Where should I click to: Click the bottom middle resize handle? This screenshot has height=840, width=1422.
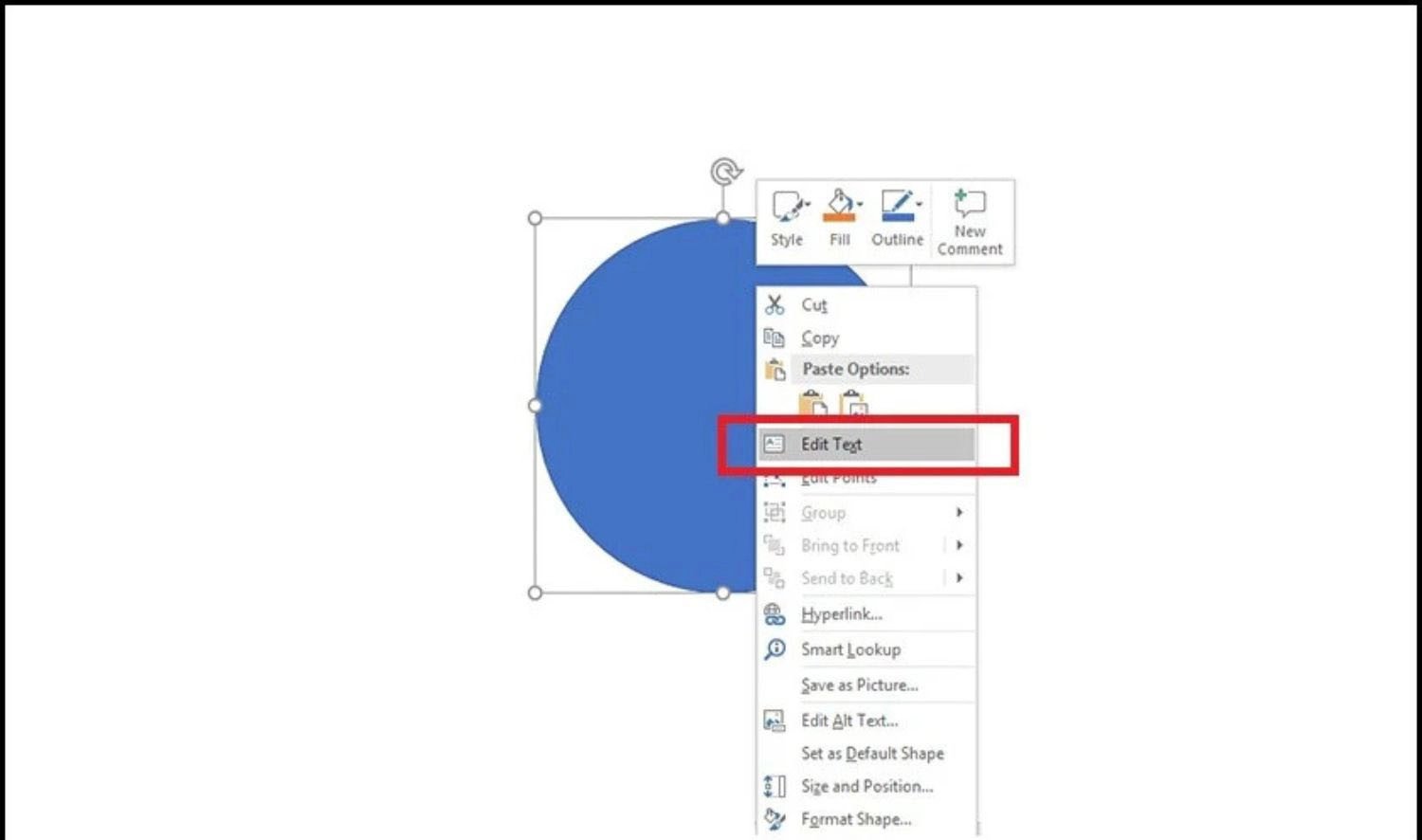pos(723,593)
